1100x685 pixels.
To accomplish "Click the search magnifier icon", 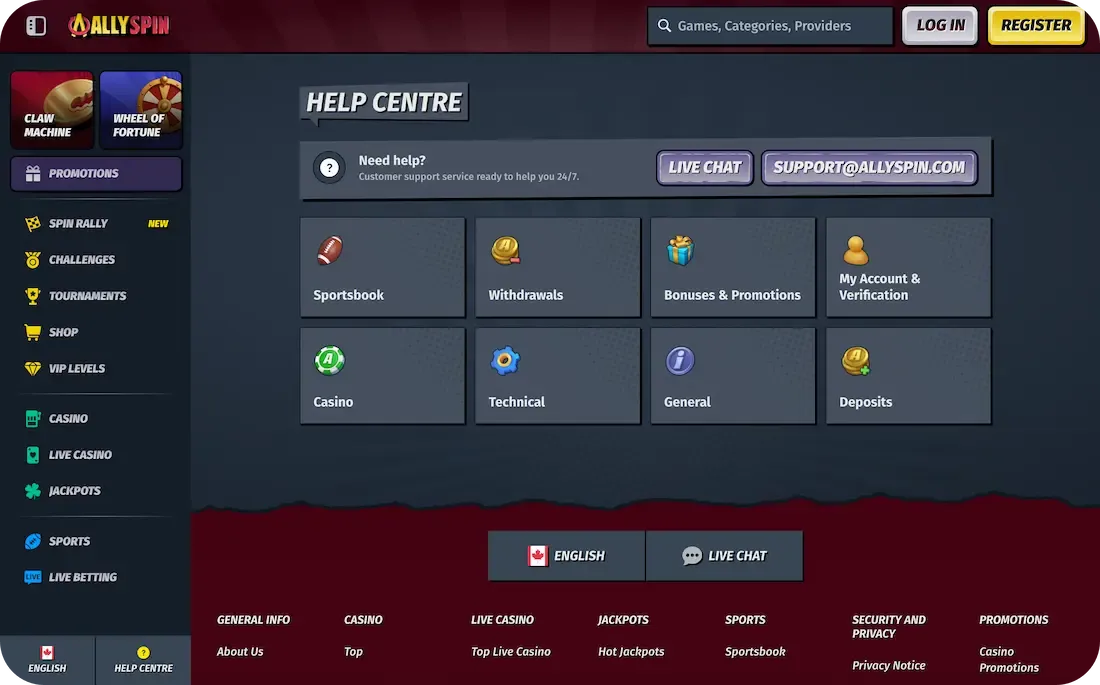I will pyautogui.click(x=664, y=26).
